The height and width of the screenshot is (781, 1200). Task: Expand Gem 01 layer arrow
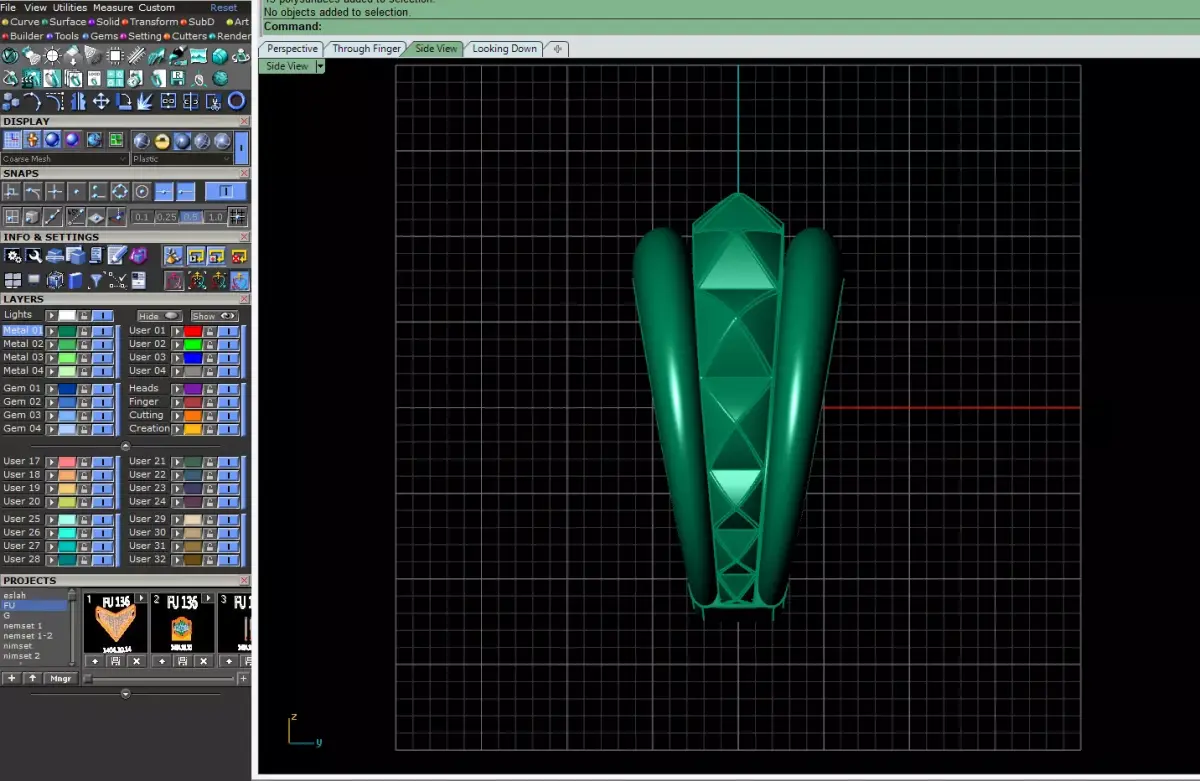click(51, 388)
